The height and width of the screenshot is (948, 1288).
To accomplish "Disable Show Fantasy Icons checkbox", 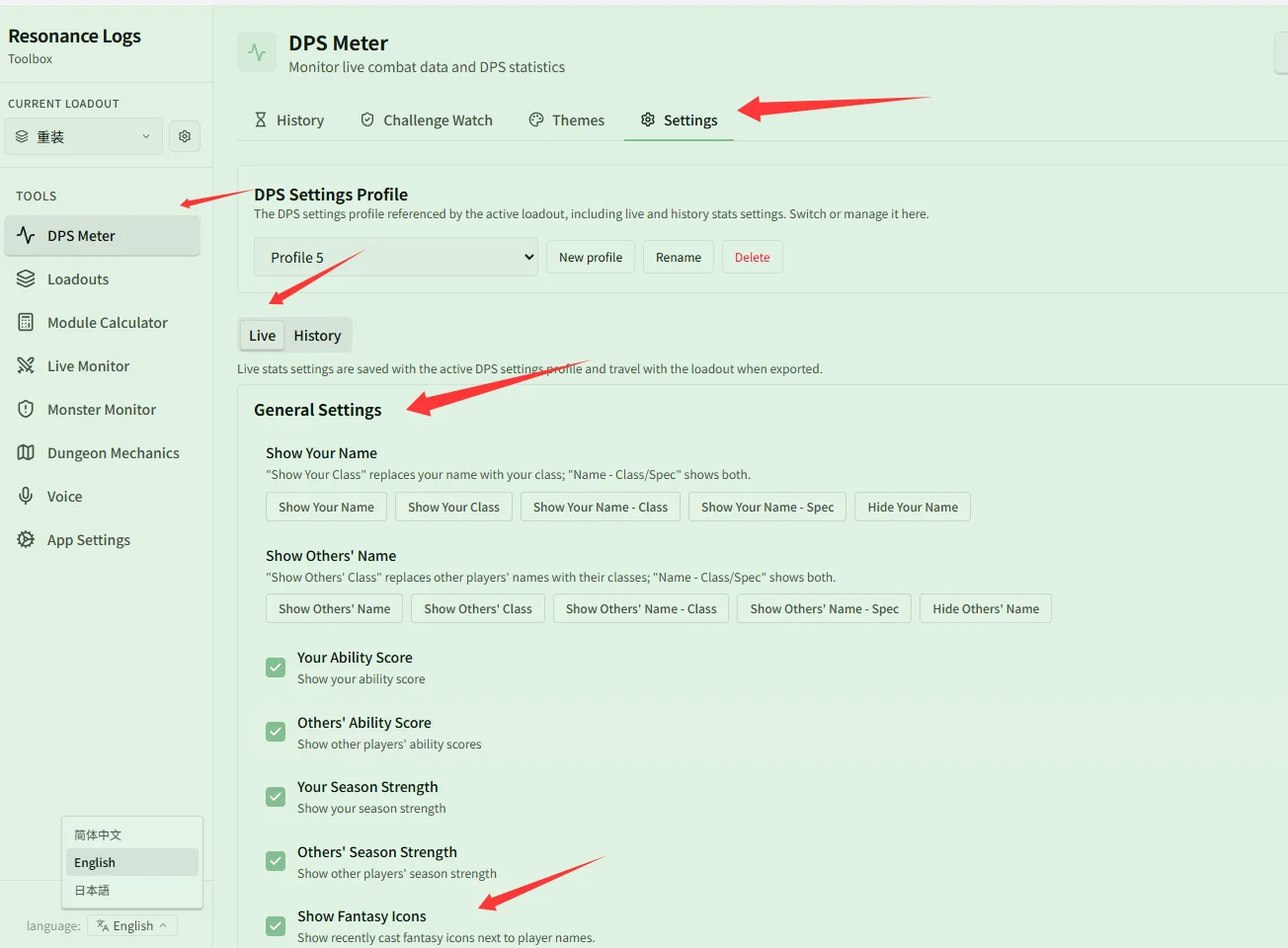I will click(276, 925).
